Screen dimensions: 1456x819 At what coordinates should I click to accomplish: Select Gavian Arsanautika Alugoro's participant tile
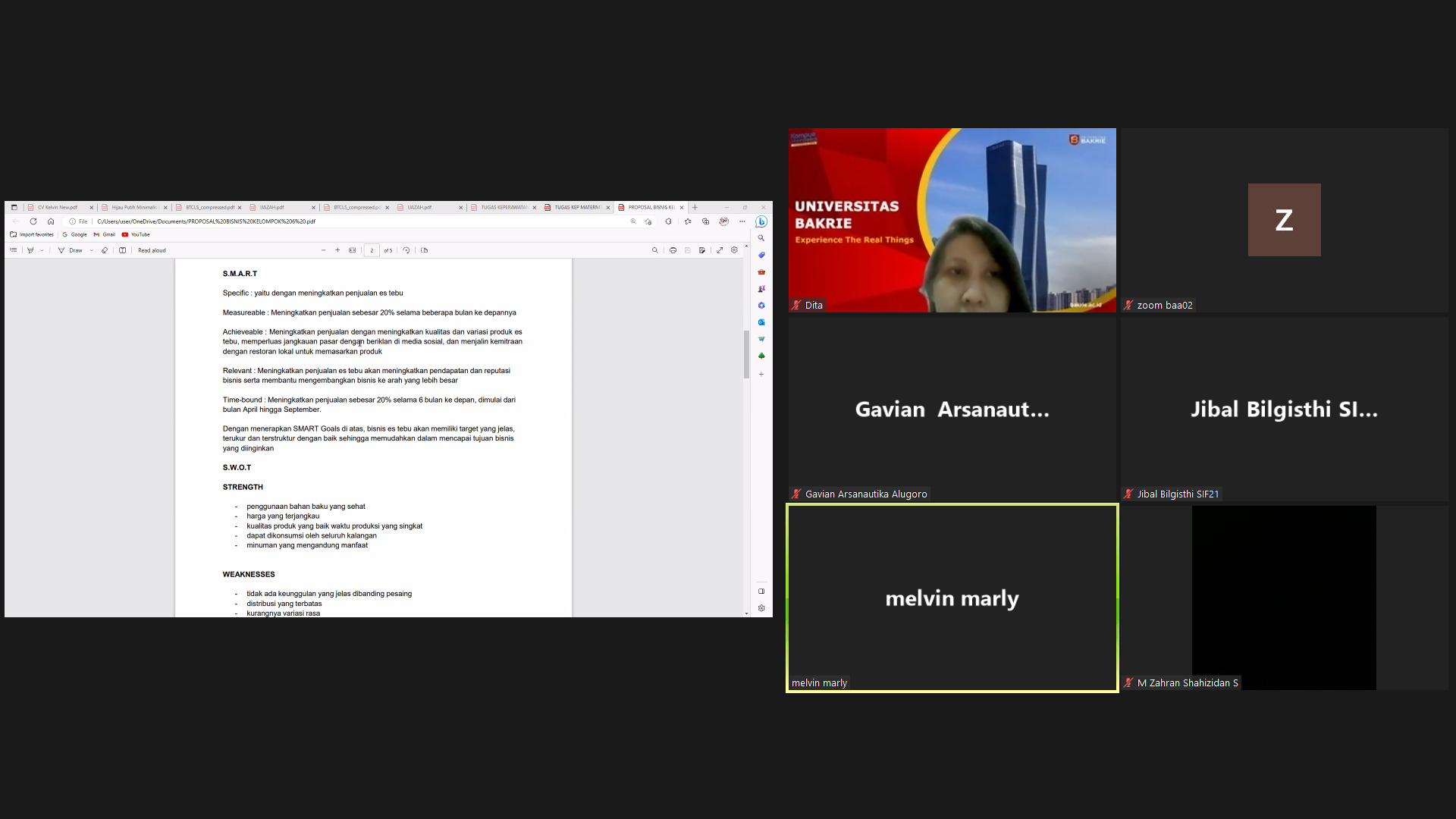click(x=952, y=409)
